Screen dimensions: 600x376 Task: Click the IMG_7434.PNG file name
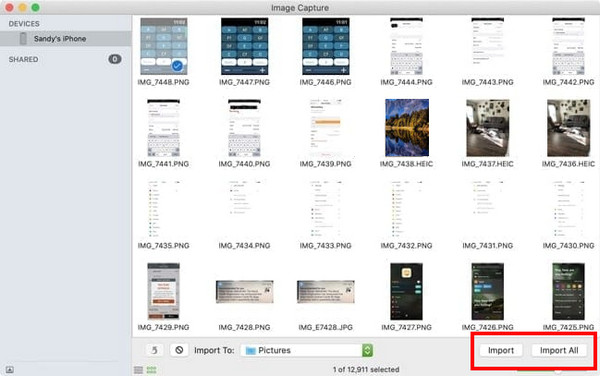pyautogui.click(x=245, y=246)
